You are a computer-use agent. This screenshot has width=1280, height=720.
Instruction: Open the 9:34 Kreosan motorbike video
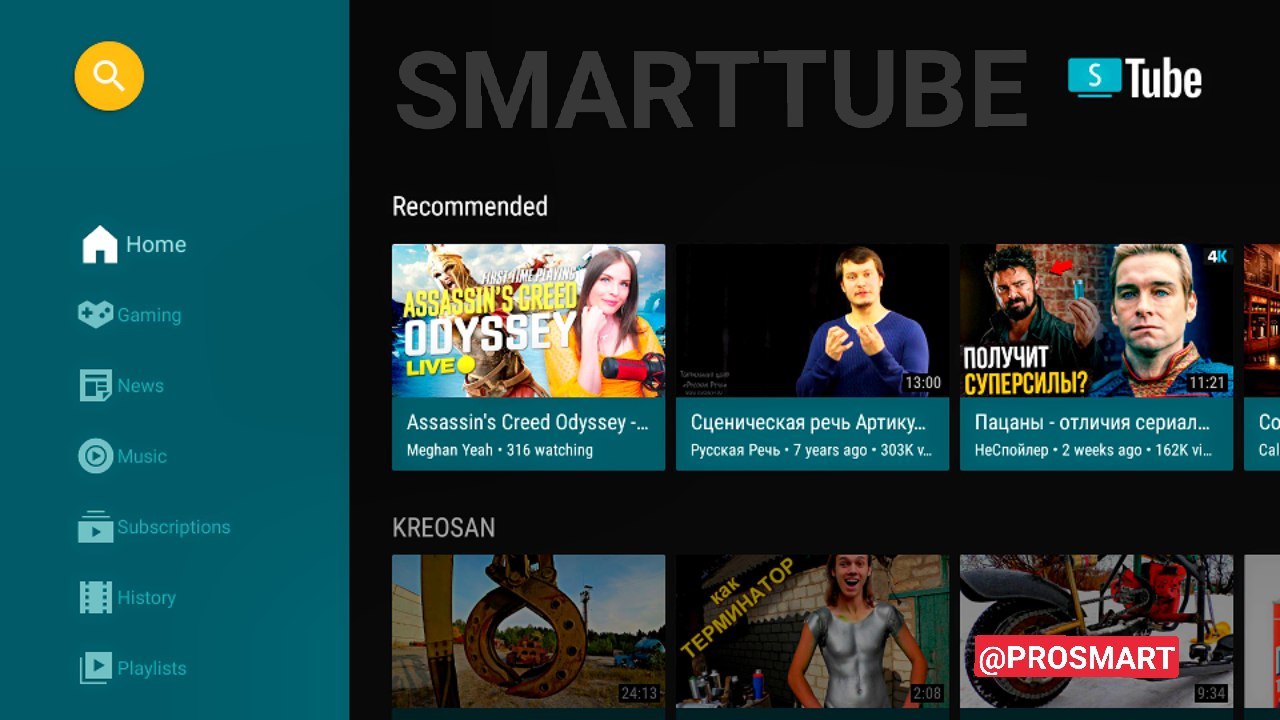pyautogui.click(x=1096, y=632)
